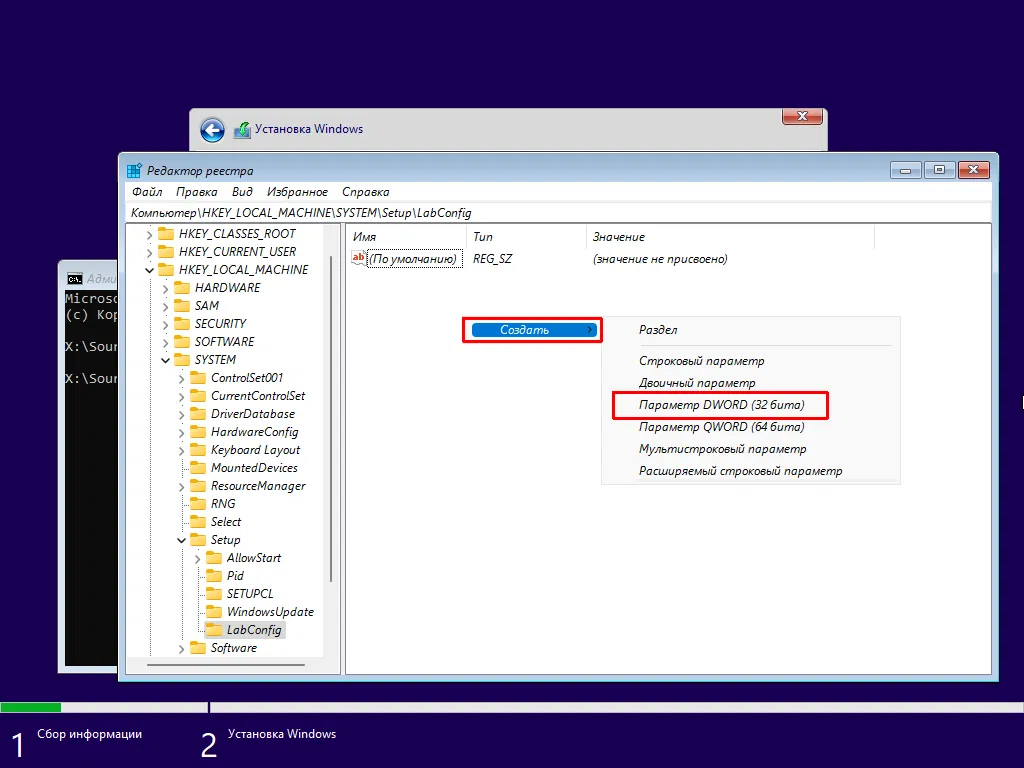Click the highlighted Создать entry

pos(532,329)
